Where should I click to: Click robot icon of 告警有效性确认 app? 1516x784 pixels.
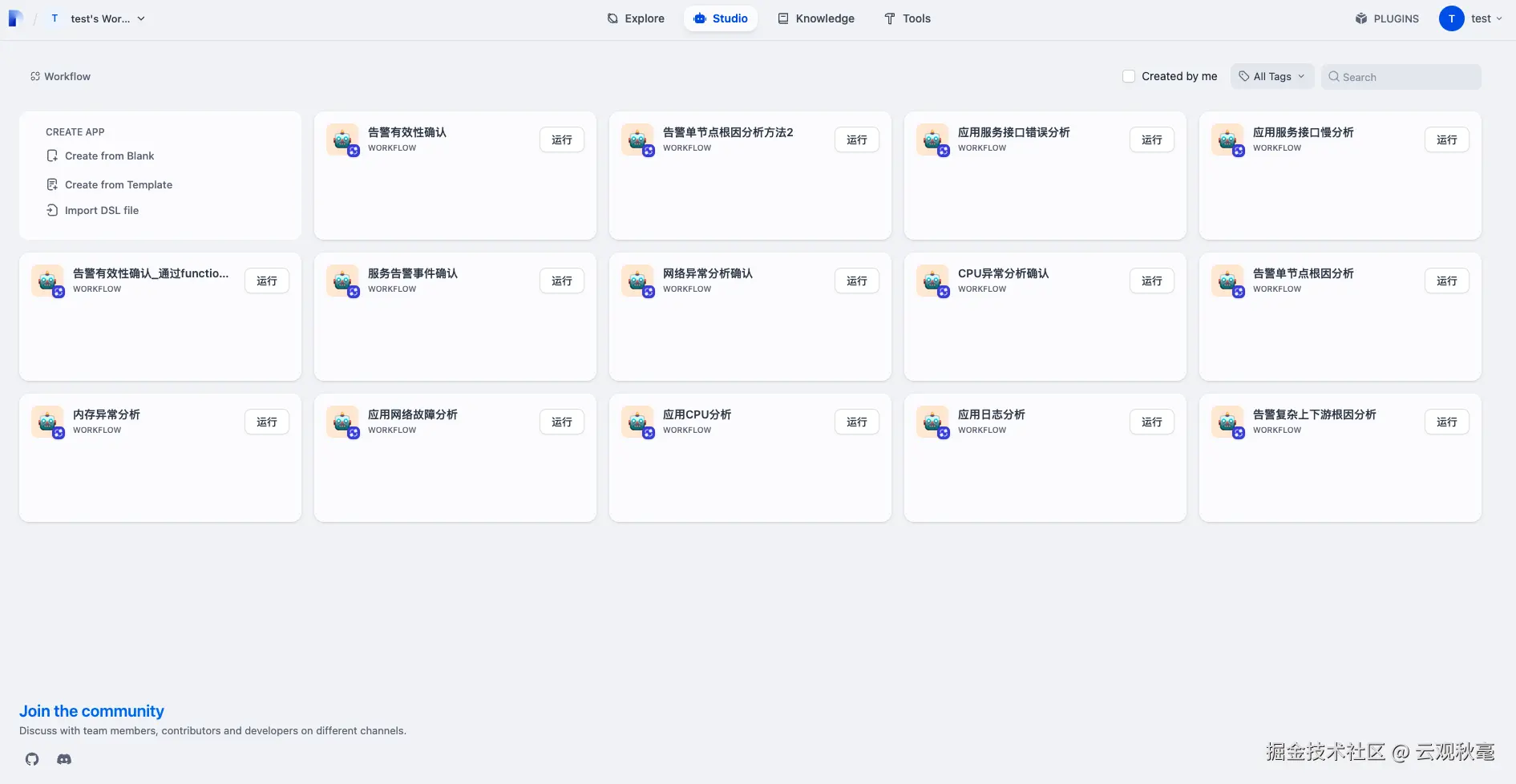pos(342,139)
